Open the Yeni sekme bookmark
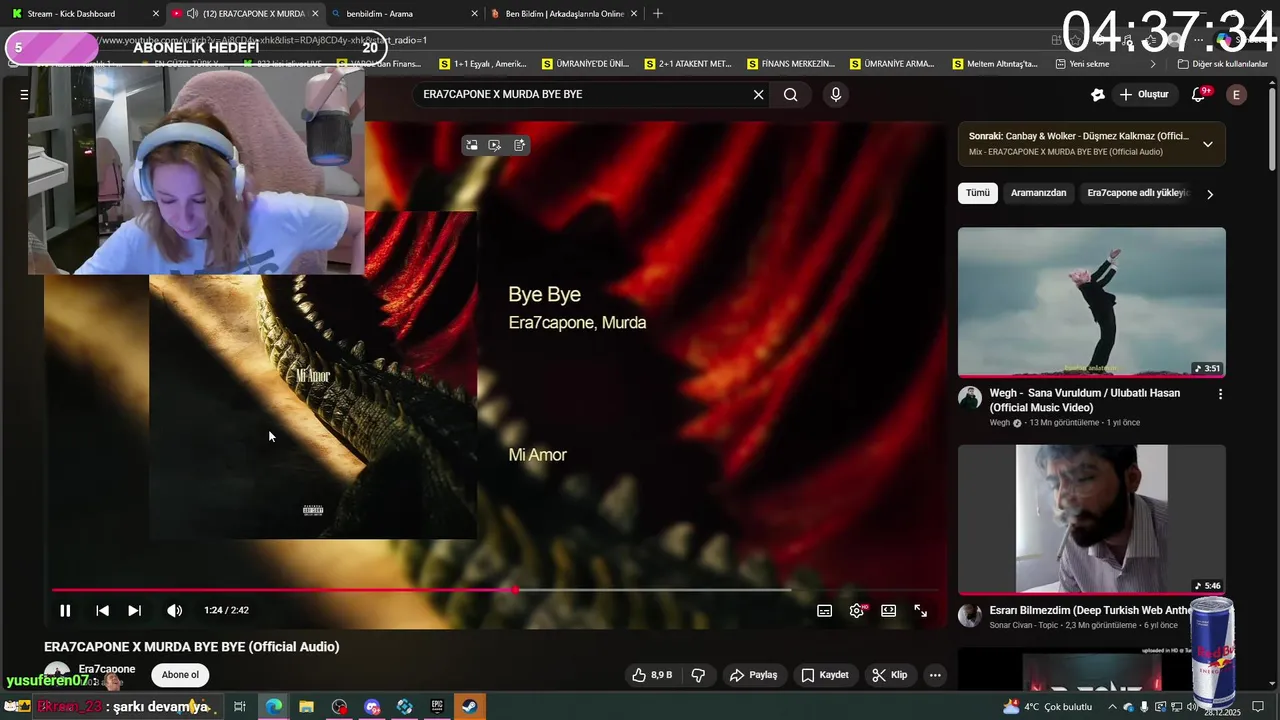This screenshot has width=1280, height=720. [1082, 64]
